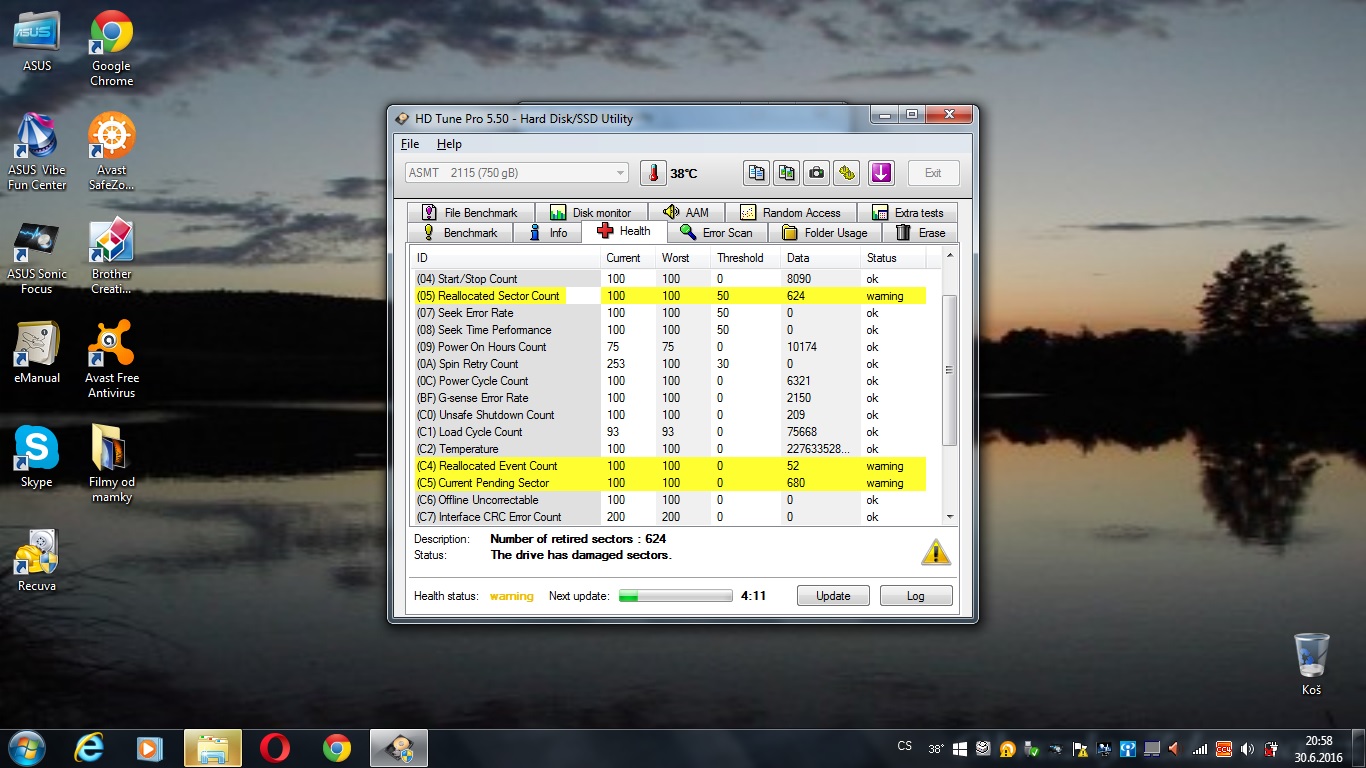
Task: Click the copy text to clipboard icon
Action: (x=756, y=173)
